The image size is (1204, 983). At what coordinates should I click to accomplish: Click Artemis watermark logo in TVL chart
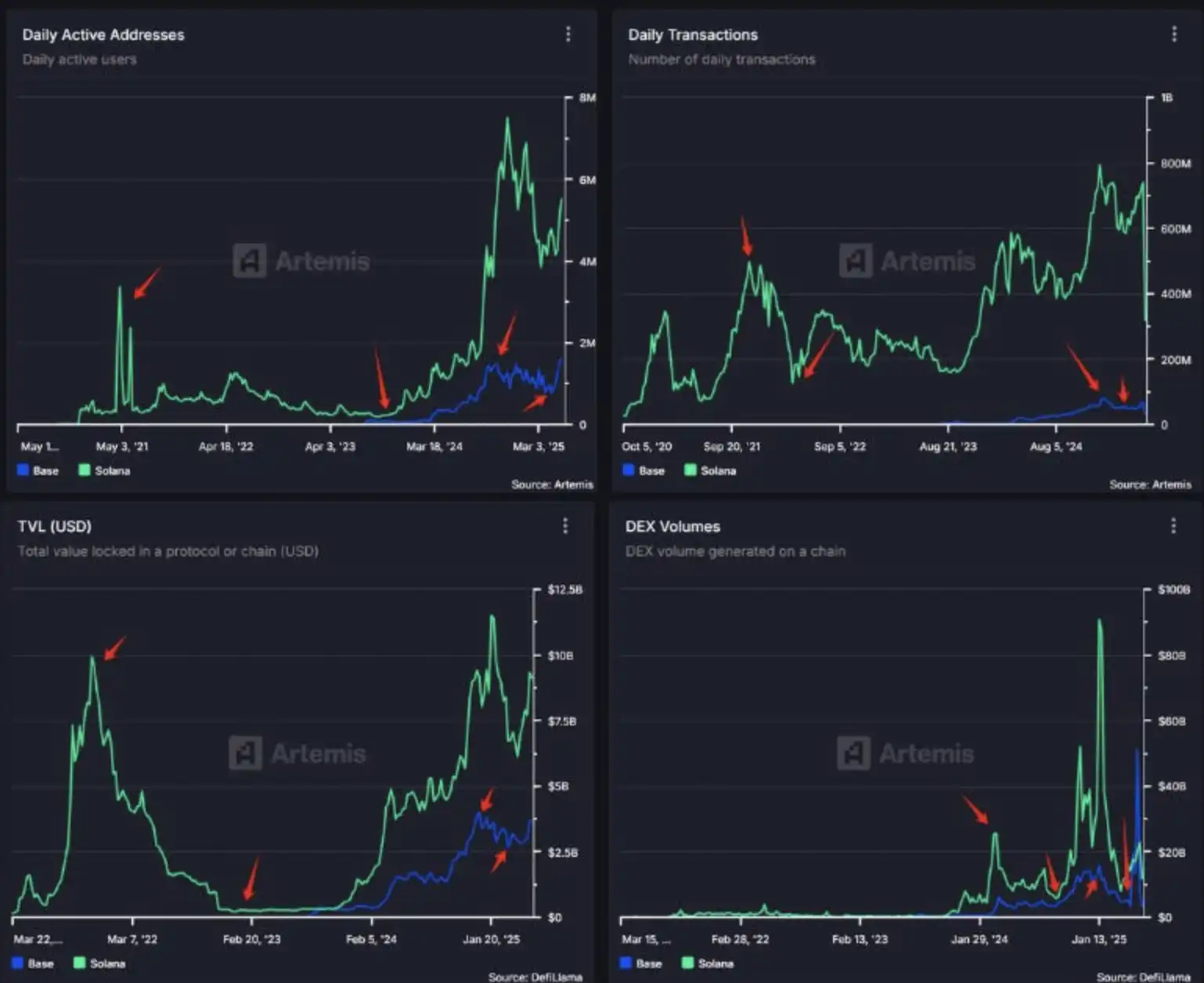[x=246, y=753]
